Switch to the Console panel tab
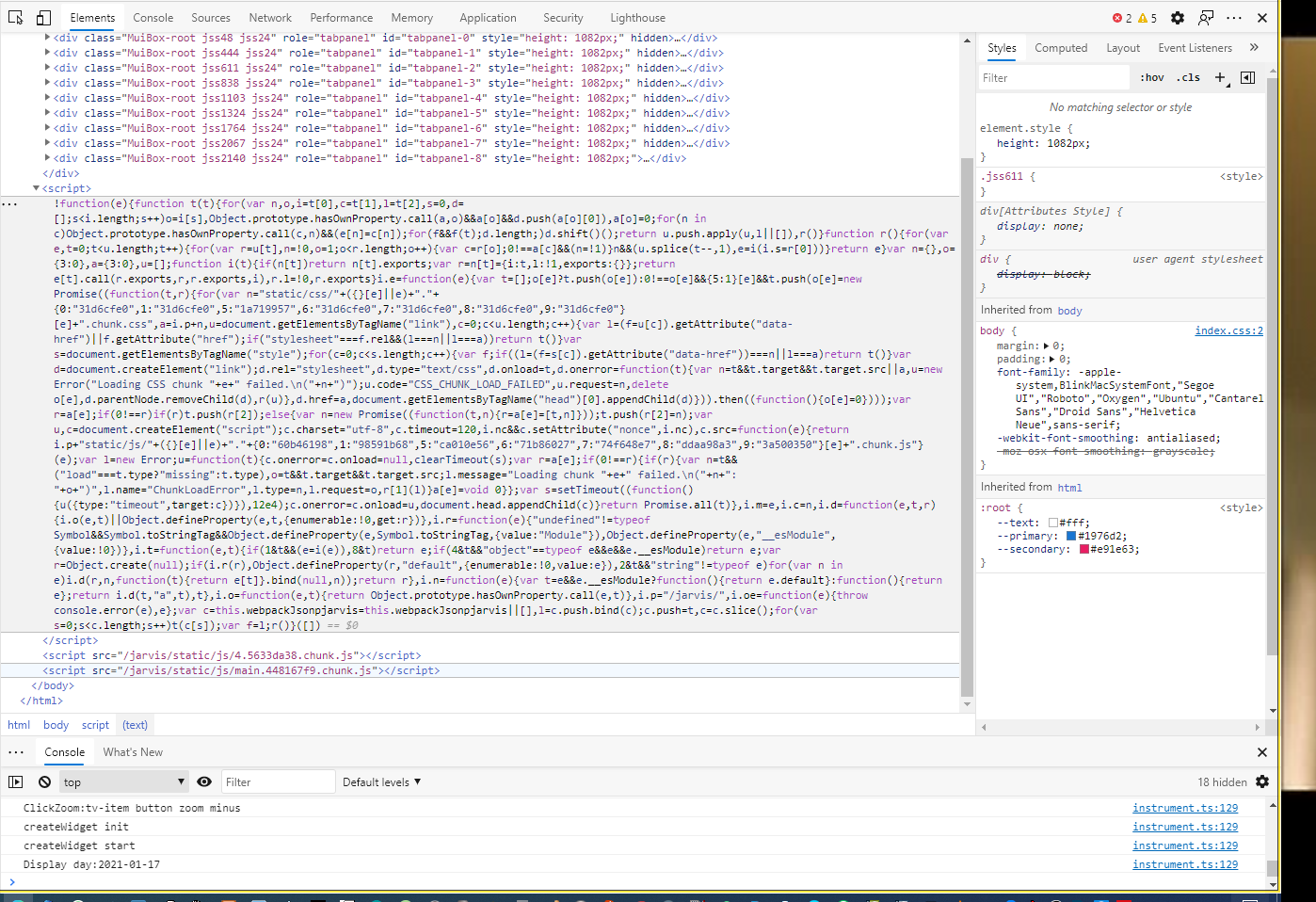 pyautogui.click(x=153, y=18)
